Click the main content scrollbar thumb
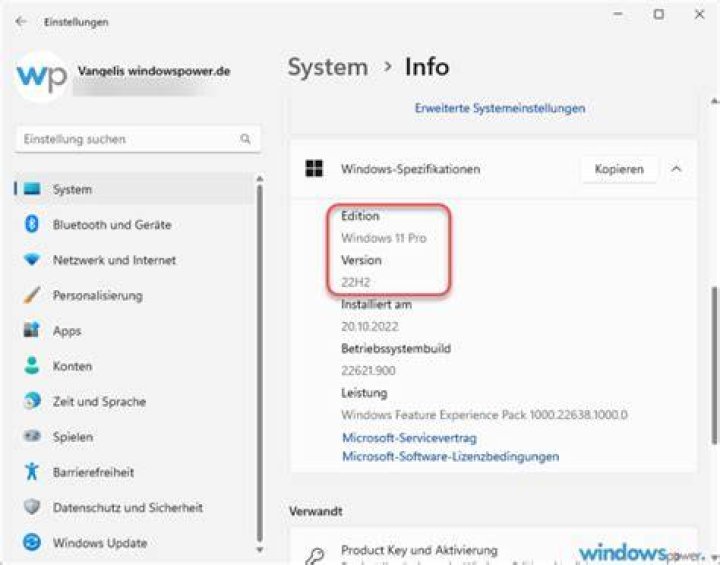 [714, 365]
